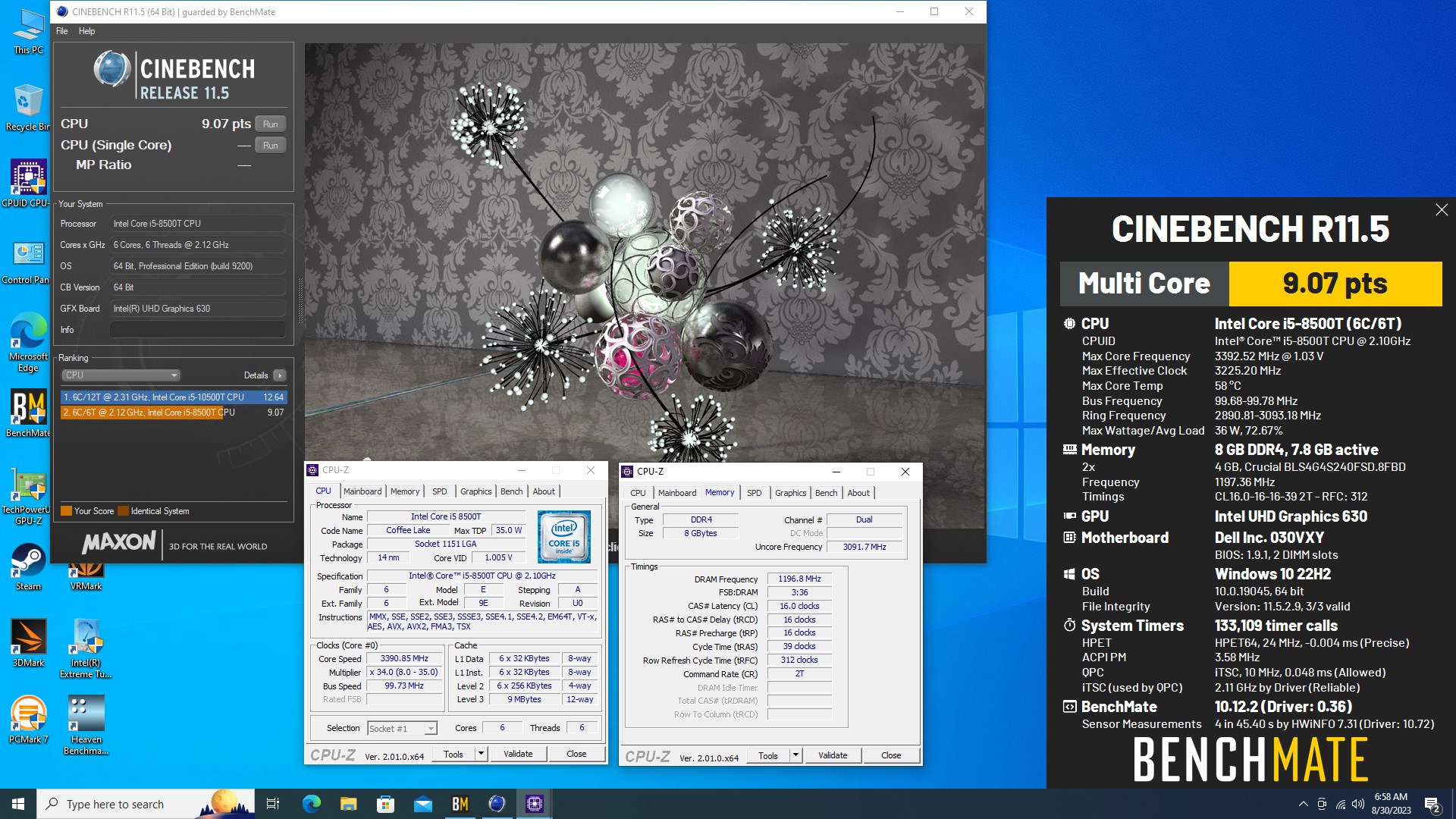
Task: Click Validate in right CPU-Z window
Action: pyautogui.click(x=833, y=755)
